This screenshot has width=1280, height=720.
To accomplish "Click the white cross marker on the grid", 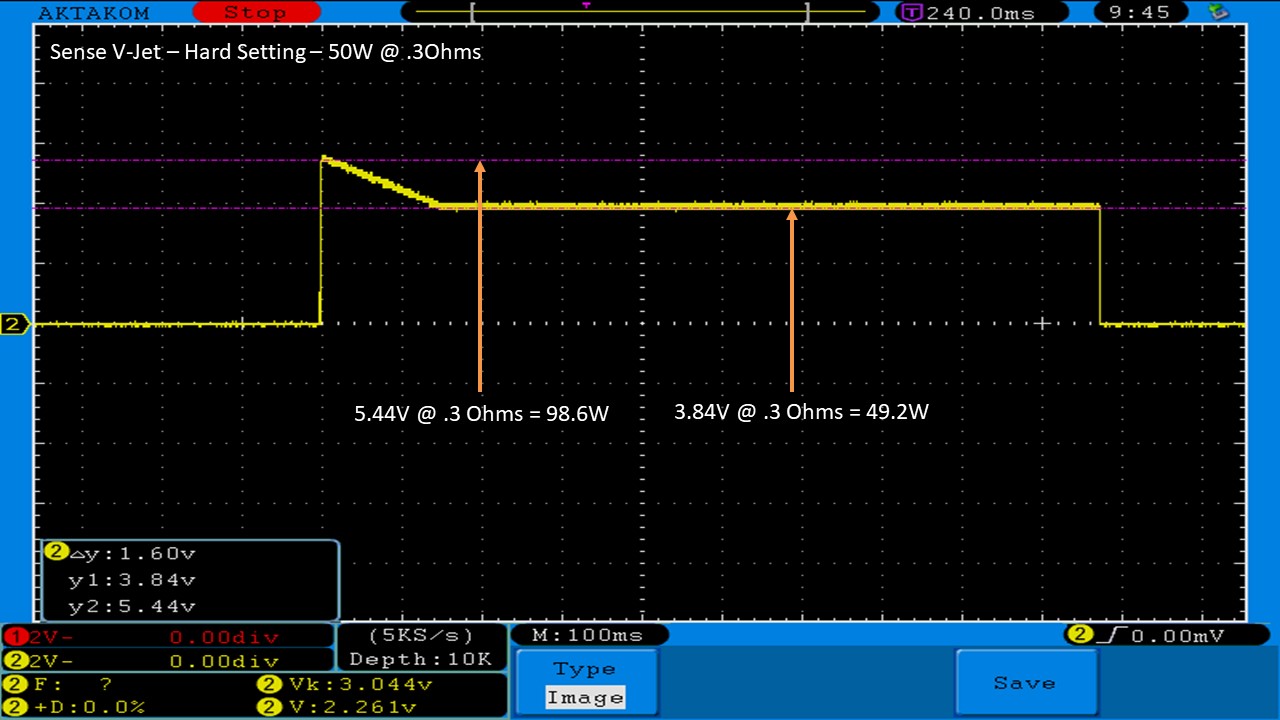I will pos(1043,323).
